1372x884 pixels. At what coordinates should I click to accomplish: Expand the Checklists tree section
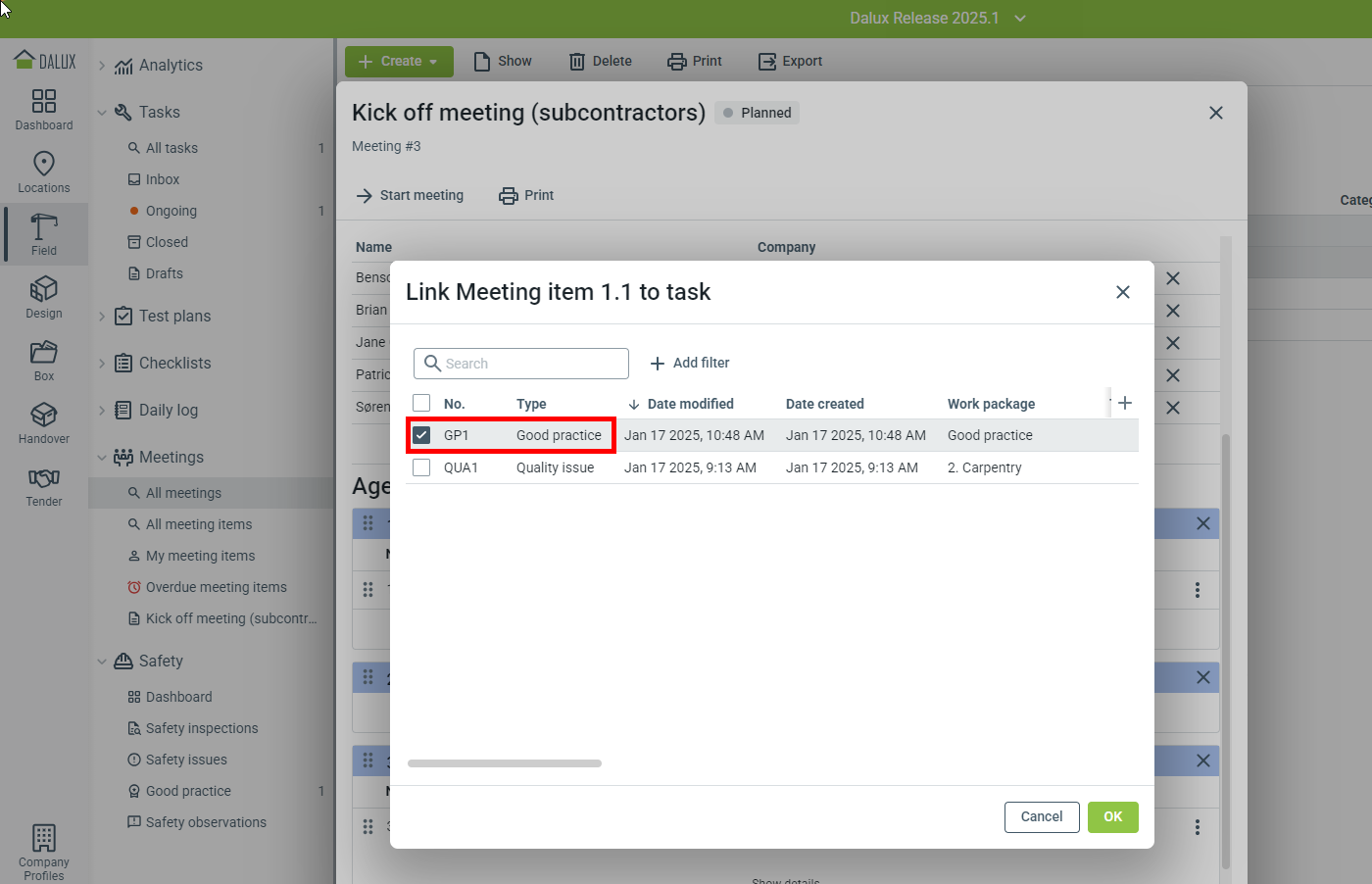(102, 364)
